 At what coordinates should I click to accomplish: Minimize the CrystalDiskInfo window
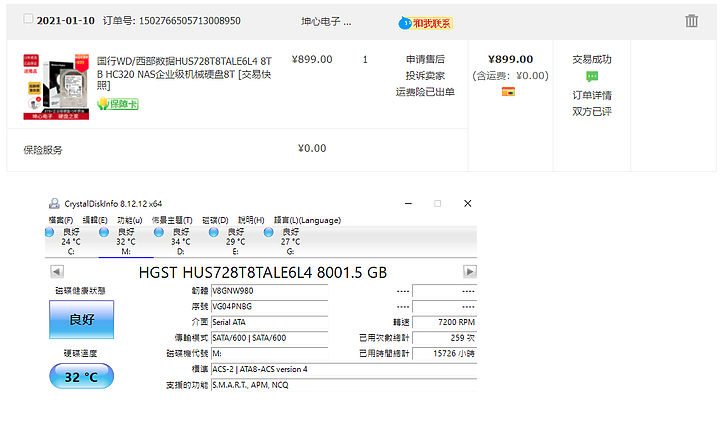tap(408, 203)
